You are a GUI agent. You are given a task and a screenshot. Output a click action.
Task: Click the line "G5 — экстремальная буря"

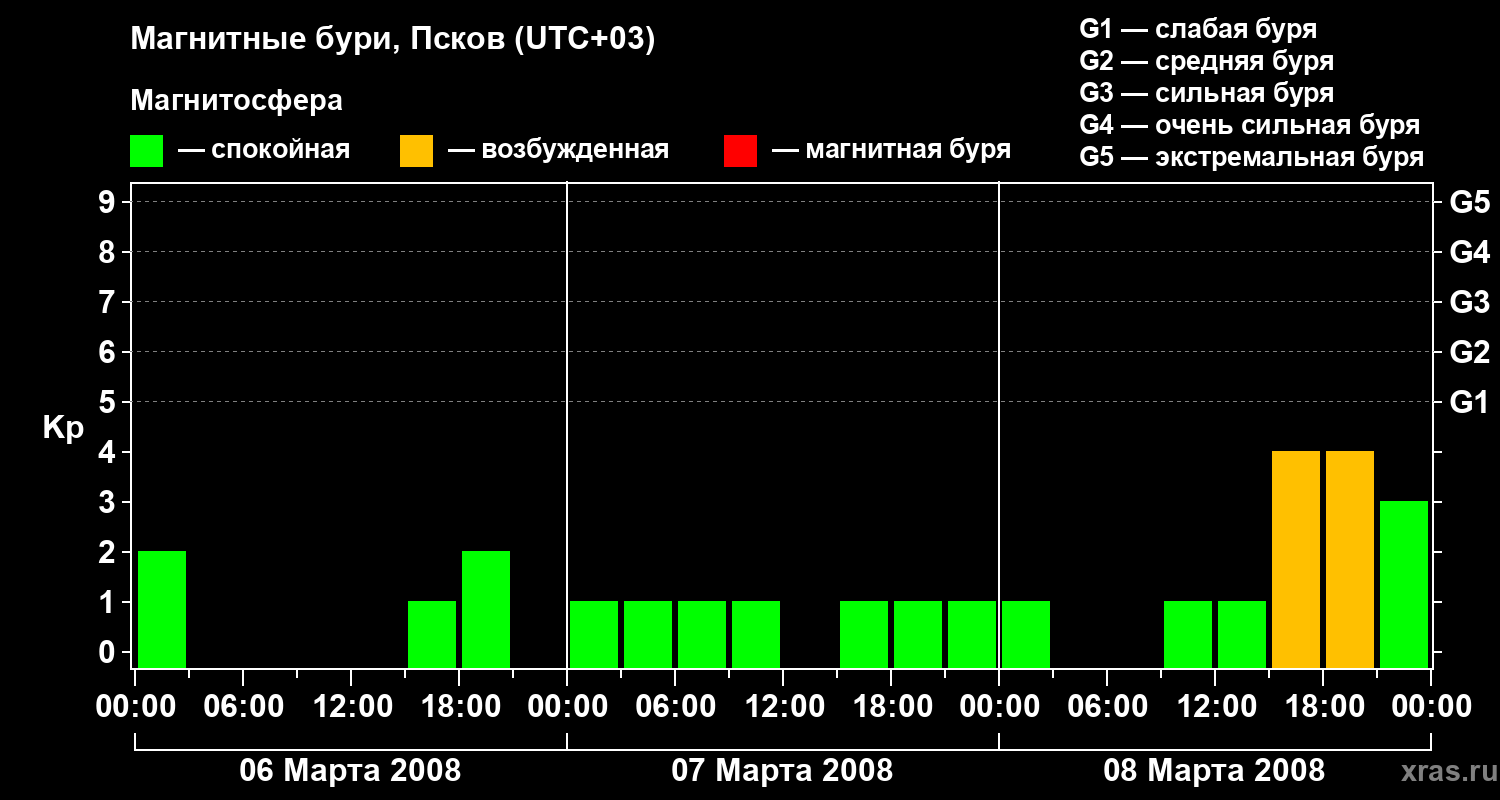(1252, 157)
